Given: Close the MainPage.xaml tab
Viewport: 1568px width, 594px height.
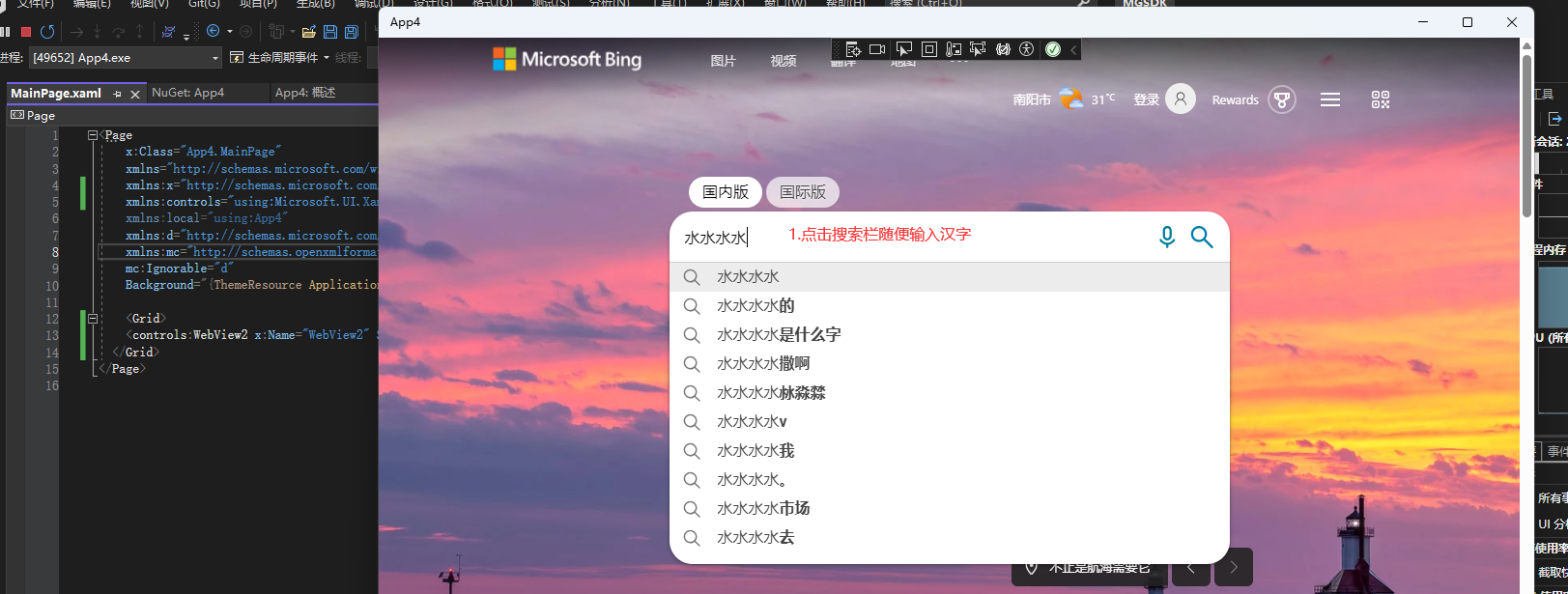Looking at the screenshot, I should coord(135,94).
